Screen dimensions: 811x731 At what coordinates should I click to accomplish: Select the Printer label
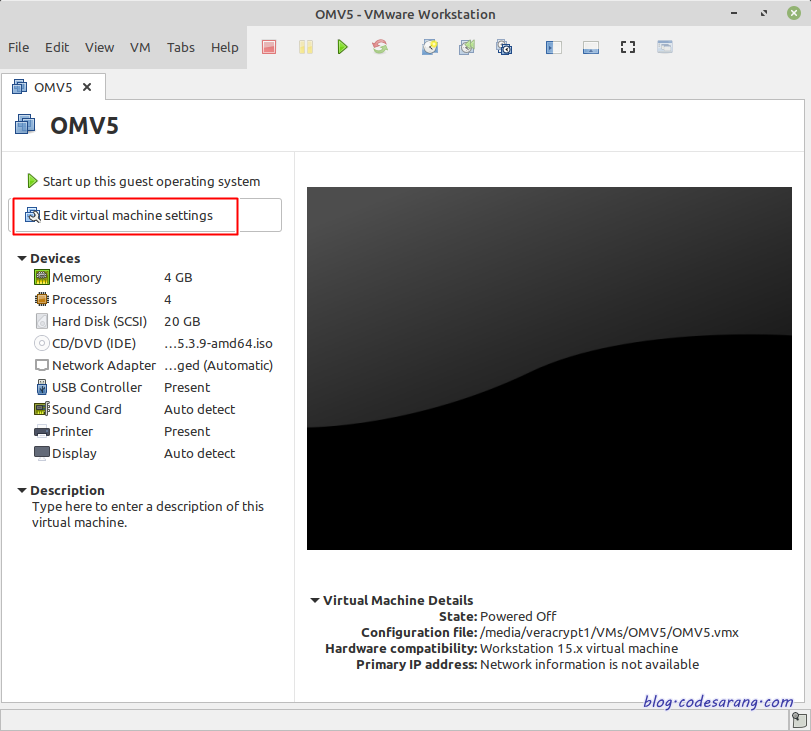point(72,431)
